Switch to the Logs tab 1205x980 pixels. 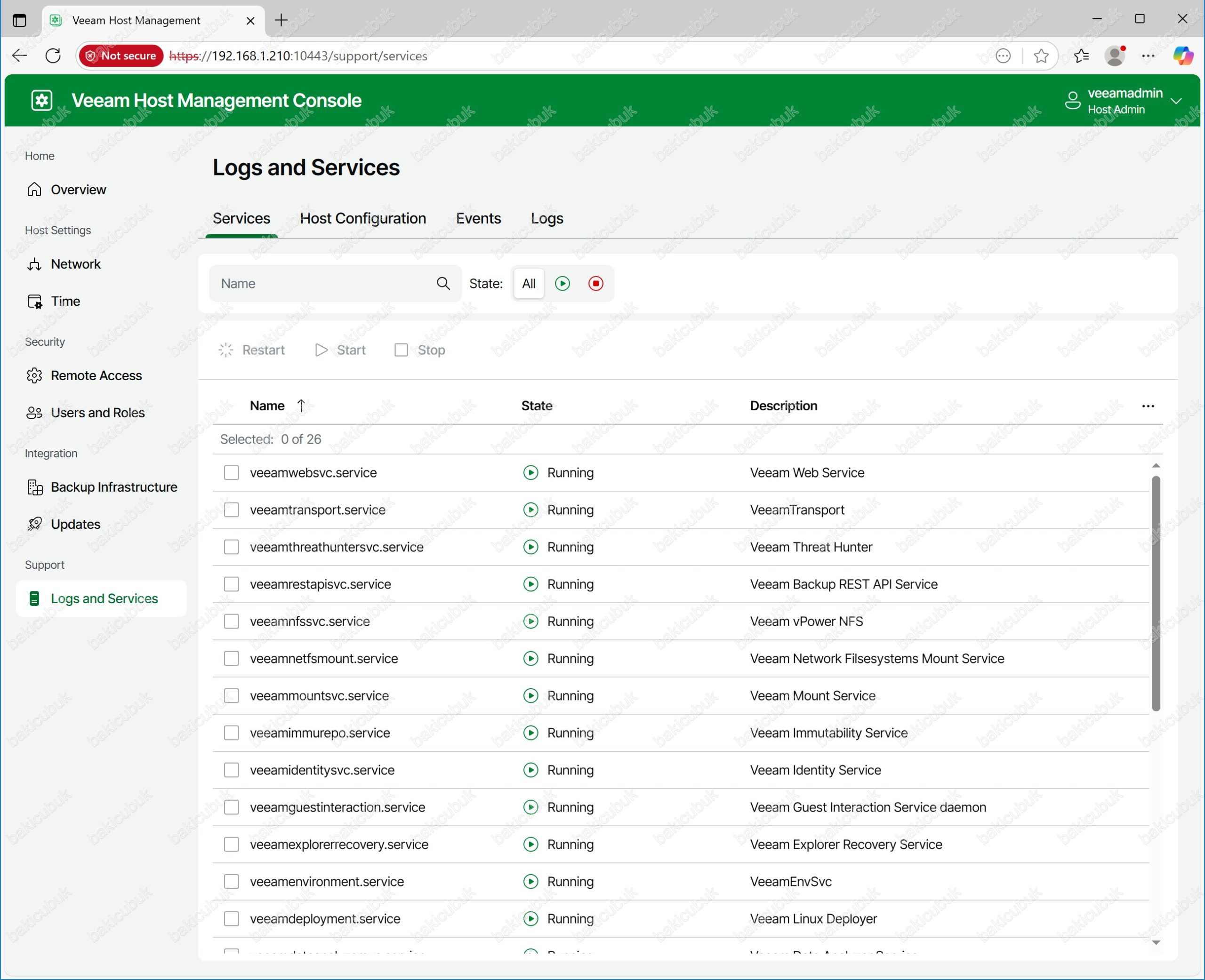(x=546, y=218)
